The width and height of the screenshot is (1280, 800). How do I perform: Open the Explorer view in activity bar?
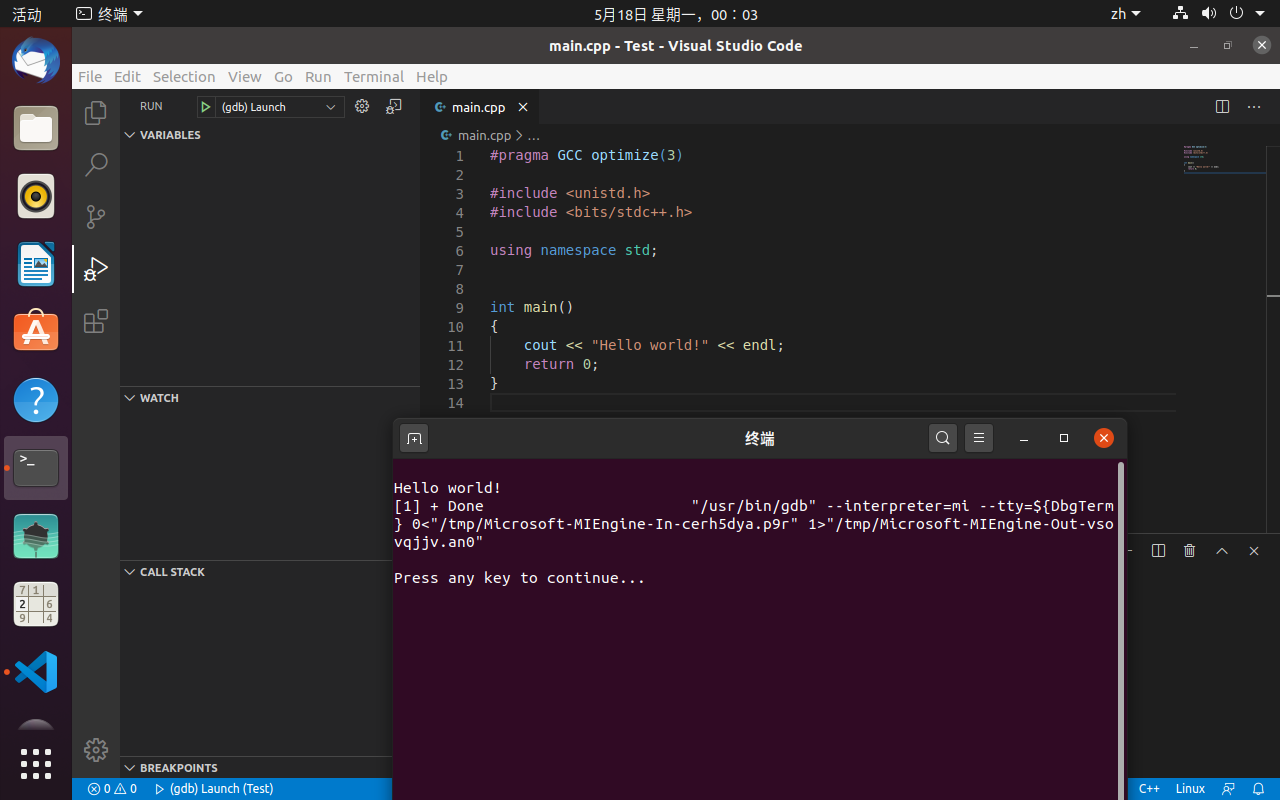[x=96, y=113]
